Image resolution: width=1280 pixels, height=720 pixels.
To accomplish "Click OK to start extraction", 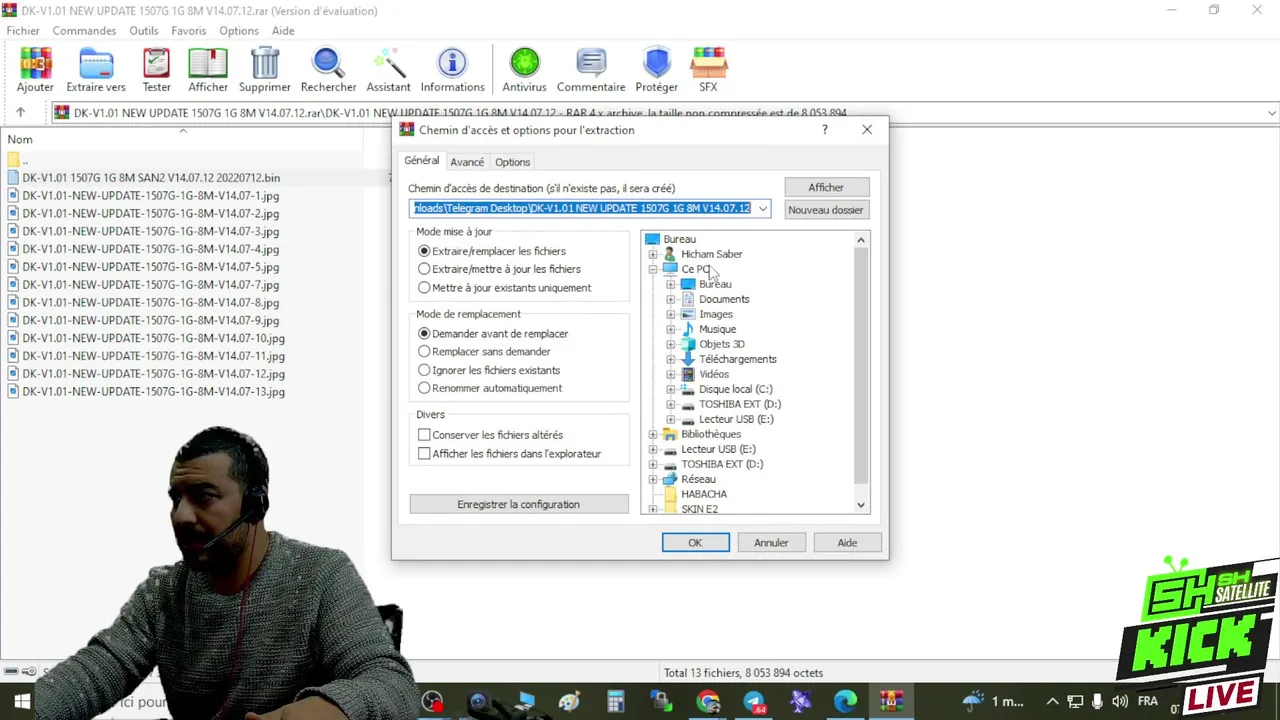I will click(x=695, y=543).
